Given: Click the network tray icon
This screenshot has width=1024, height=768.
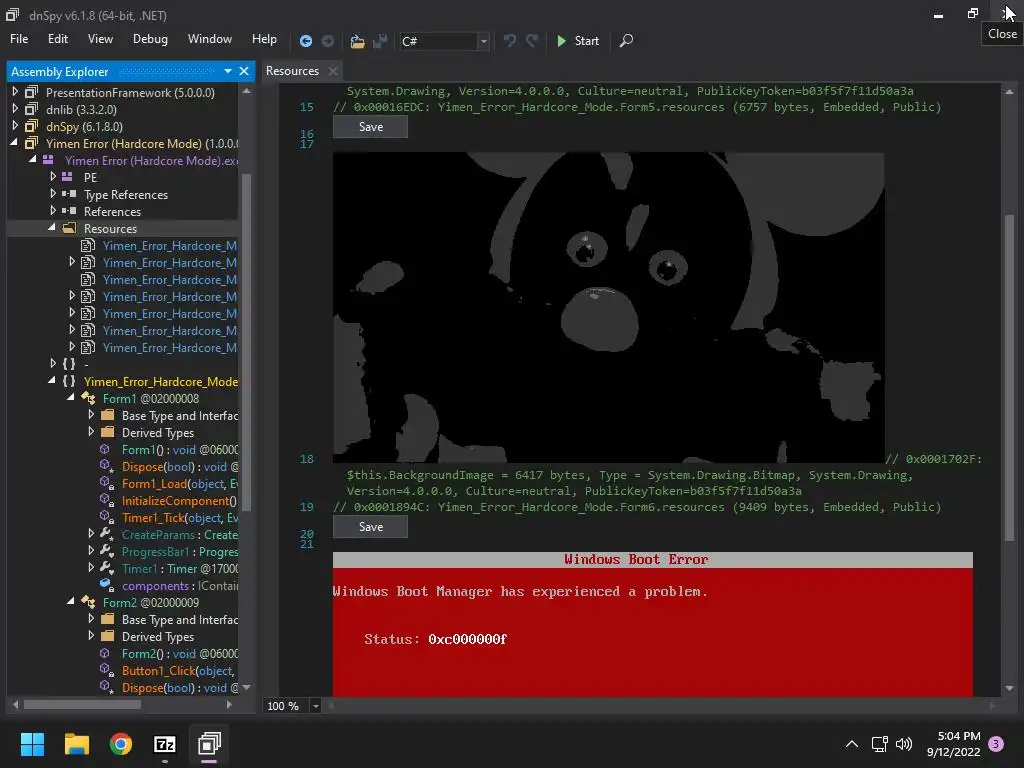Looking at the screenshot, I should point(879,744).
